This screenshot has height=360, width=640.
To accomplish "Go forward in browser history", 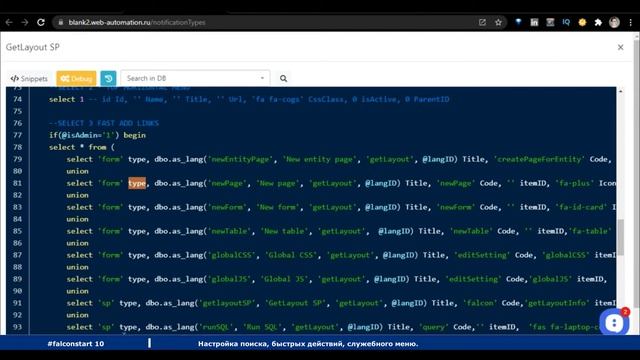I will 24,22.
